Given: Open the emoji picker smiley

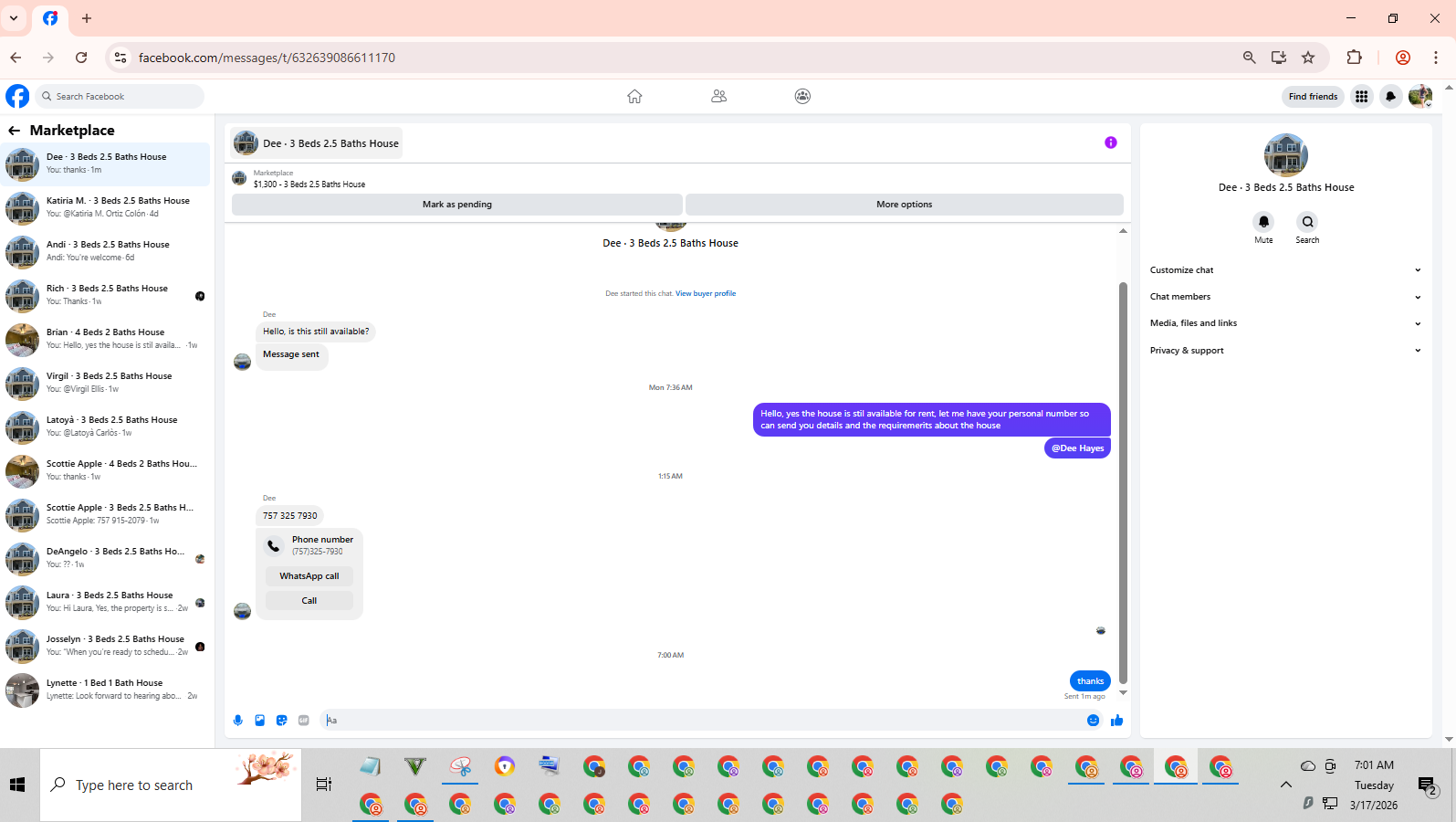Looking at the screenshot, I should tap(1093, 721).
